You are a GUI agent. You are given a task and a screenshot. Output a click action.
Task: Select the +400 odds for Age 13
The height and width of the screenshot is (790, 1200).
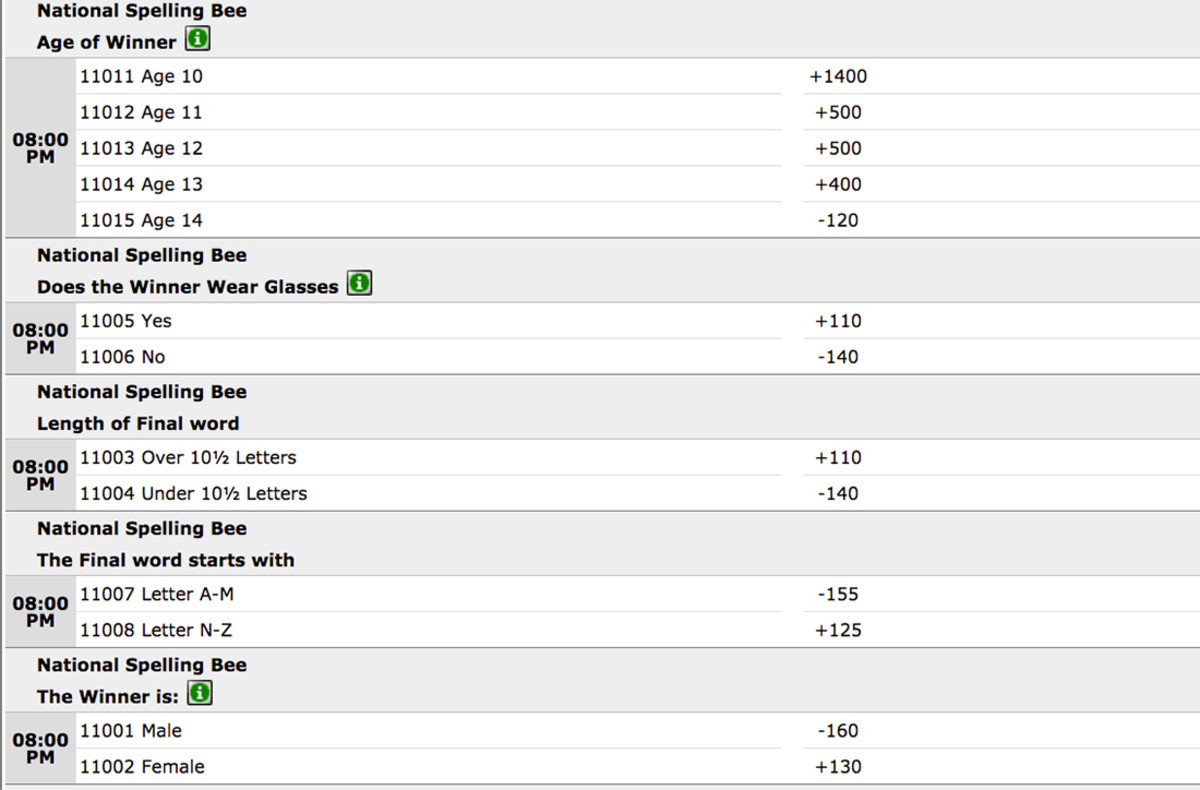(x=838, y=184)
